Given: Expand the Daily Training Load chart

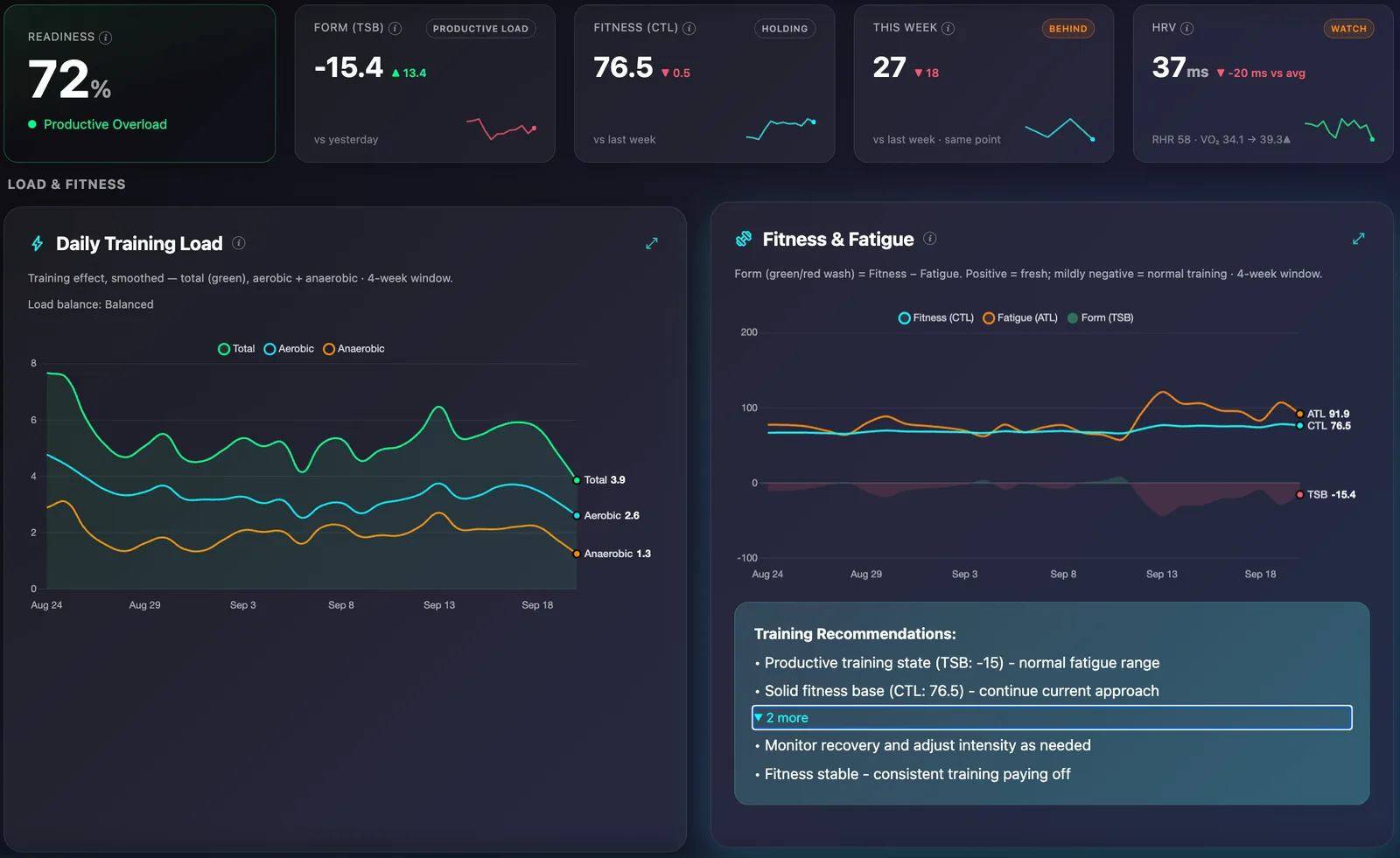Looking at the screenshot, I should pos(652,243).
